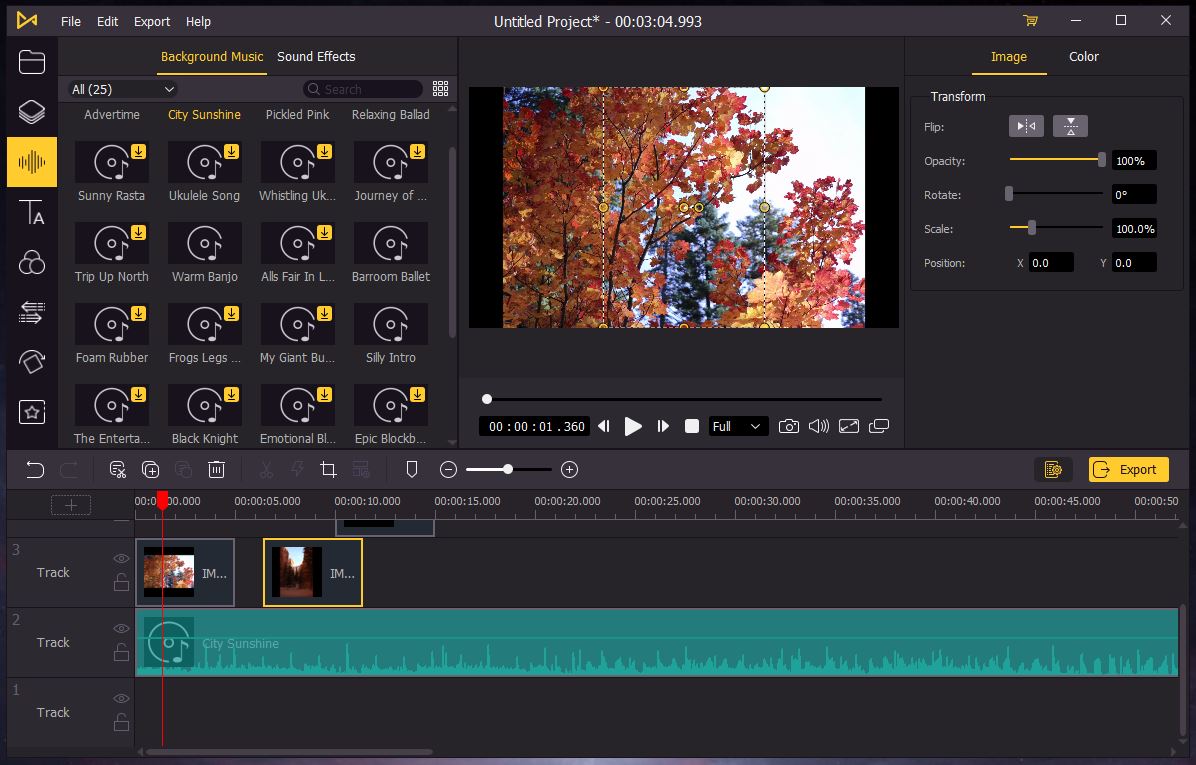The width and height of the screenshot is (1196, 765).
Task: Lock Track 2 with padlock icon
Action: click(x=121, y=652)
